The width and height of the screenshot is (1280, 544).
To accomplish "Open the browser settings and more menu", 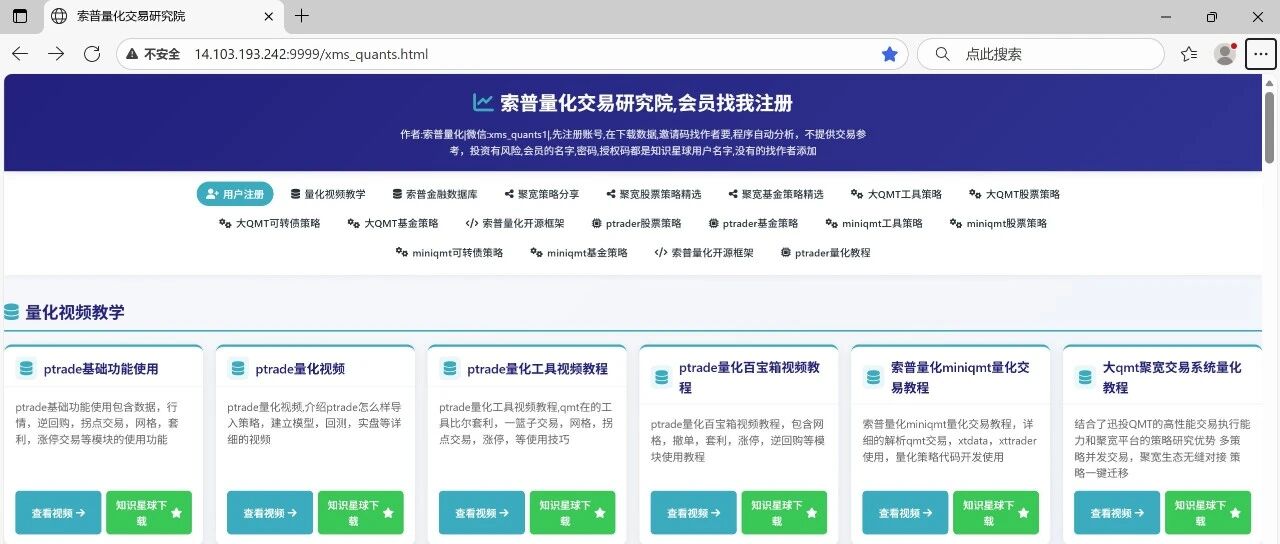I will (x=1261, y=54).
